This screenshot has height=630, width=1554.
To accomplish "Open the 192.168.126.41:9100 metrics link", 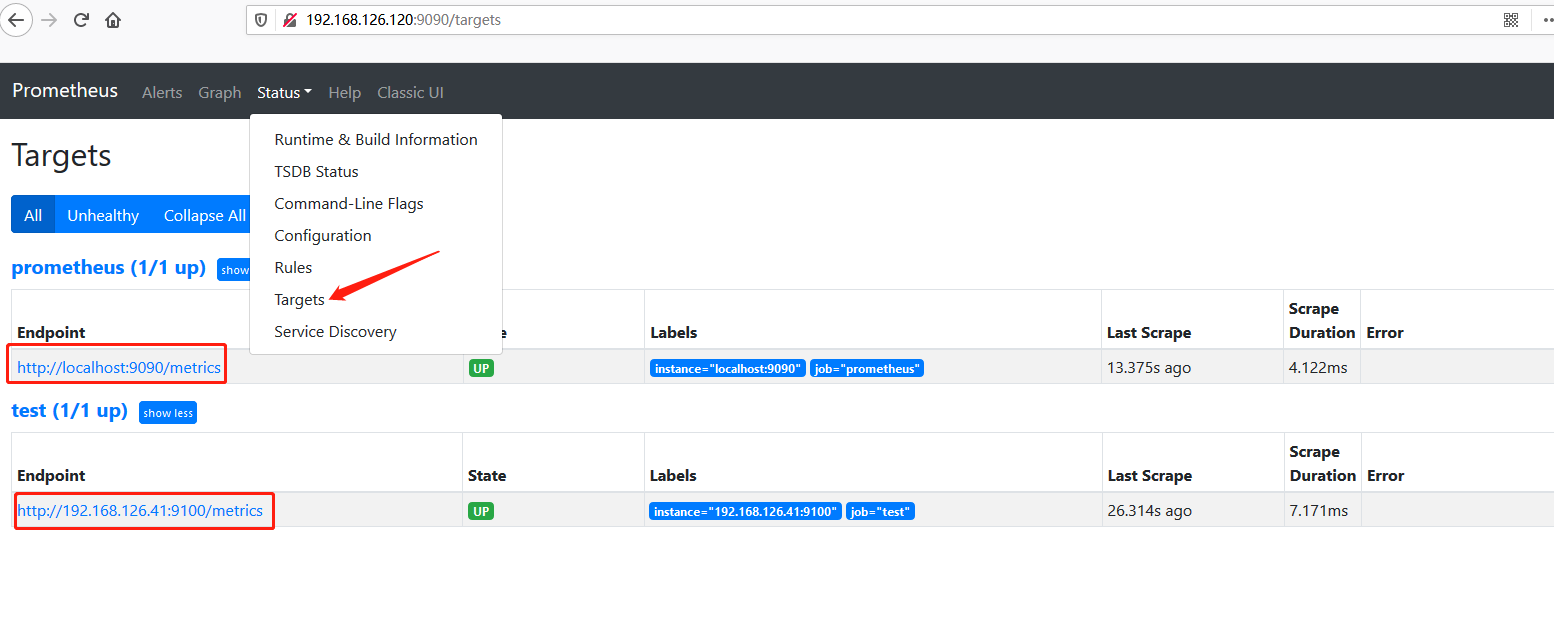I will click(x=144, y=510).
